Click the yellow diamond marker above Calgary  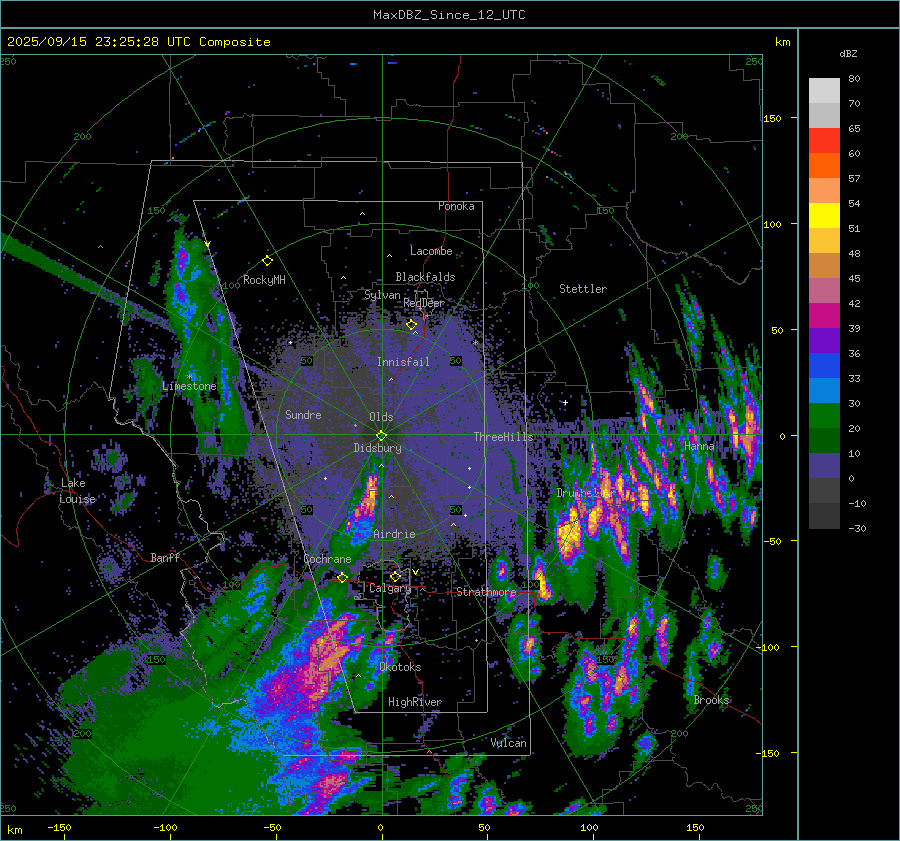point(395,576)
